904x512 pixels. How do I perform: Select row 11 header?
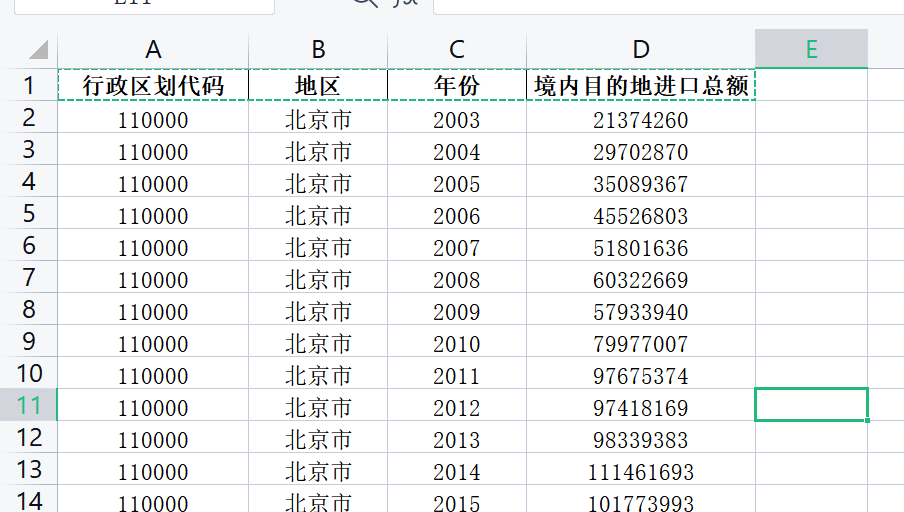pyautogui.click(x=29, y=405)
